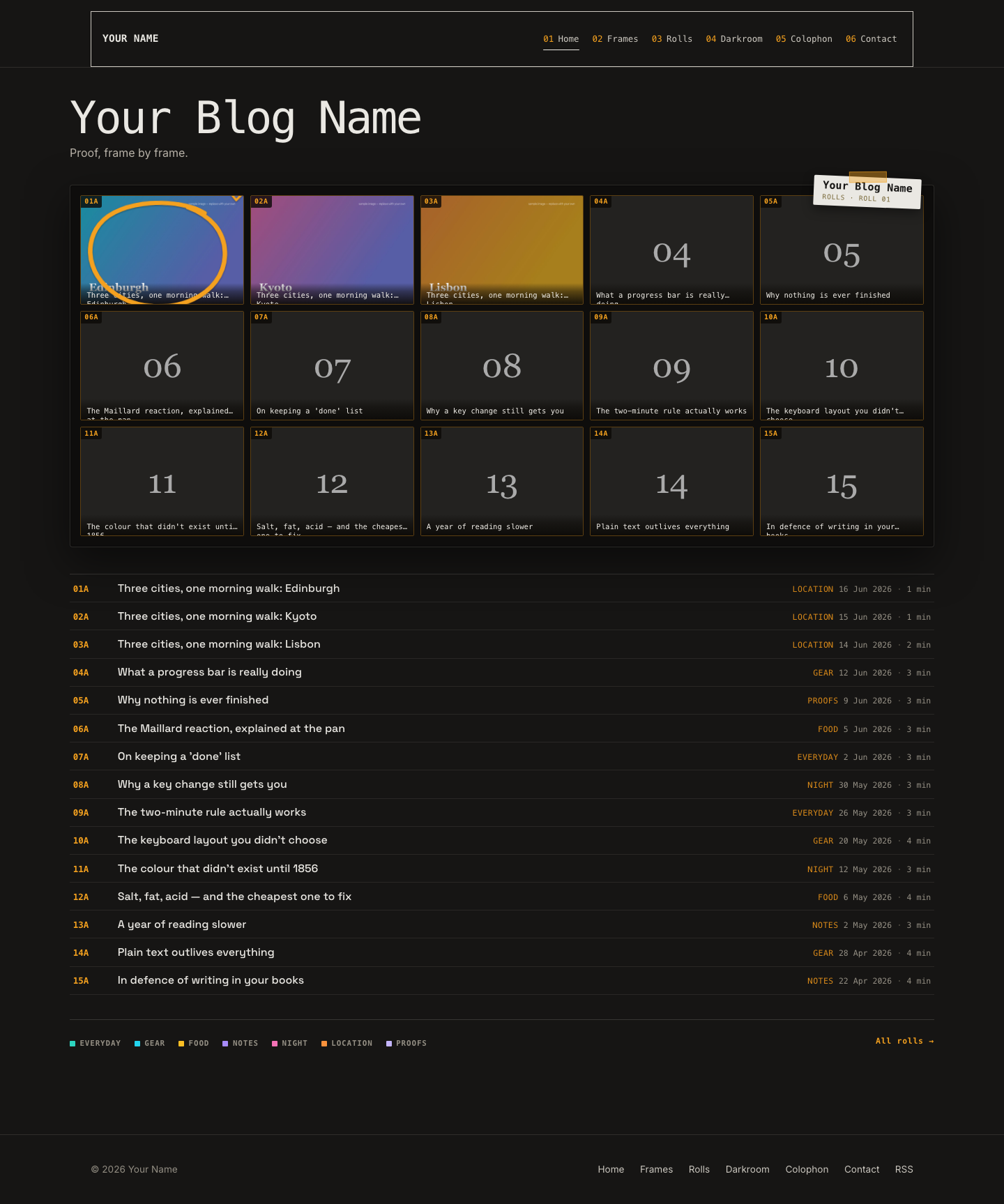Filter by LOCATION in the category legend
Image resolution: width=1004 pixels, height=1204 pixels.
click(347, 1044)
